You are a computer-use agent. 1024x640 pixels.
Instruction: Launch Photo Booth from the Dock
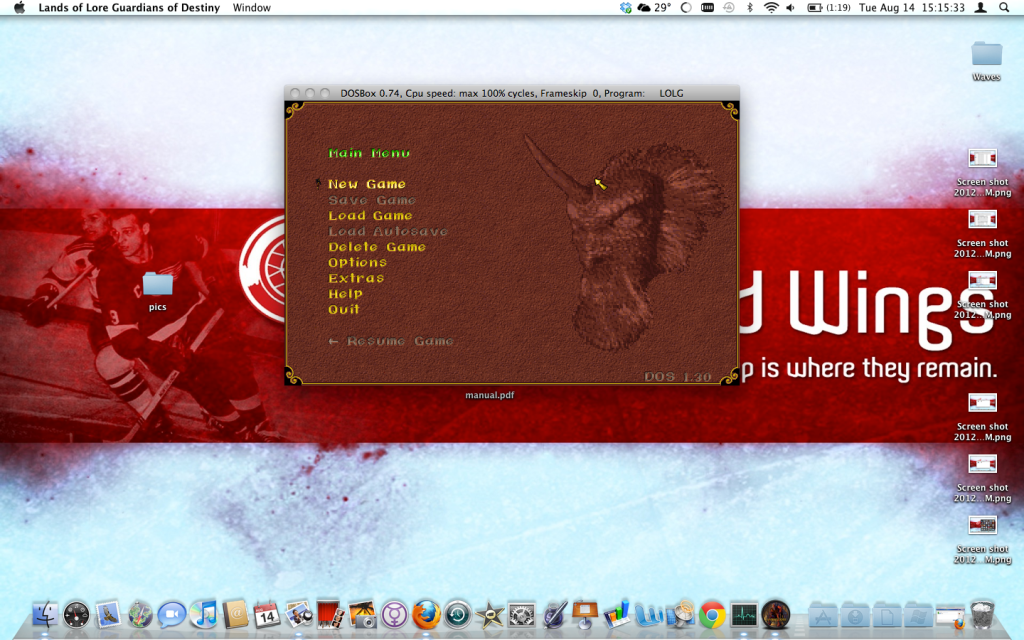pyautogui.click(x=330, y=615)
